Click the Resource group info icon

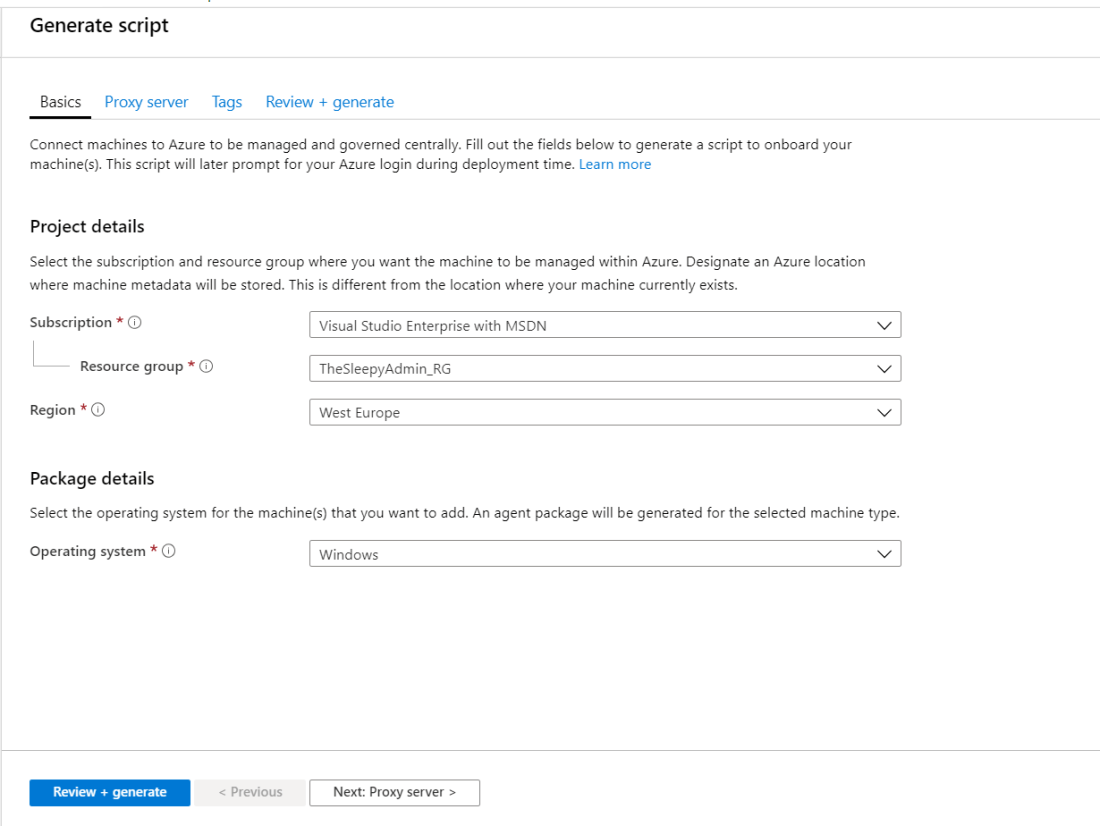pyautogui.click(x=207, y=367)
